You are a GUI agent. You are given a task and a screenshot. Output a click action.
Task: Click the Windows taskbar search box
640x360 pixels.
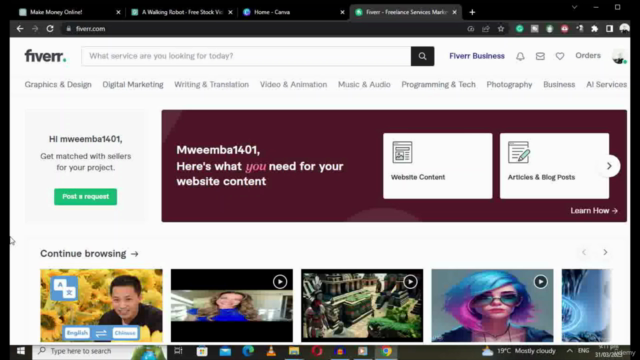(99, 351)
